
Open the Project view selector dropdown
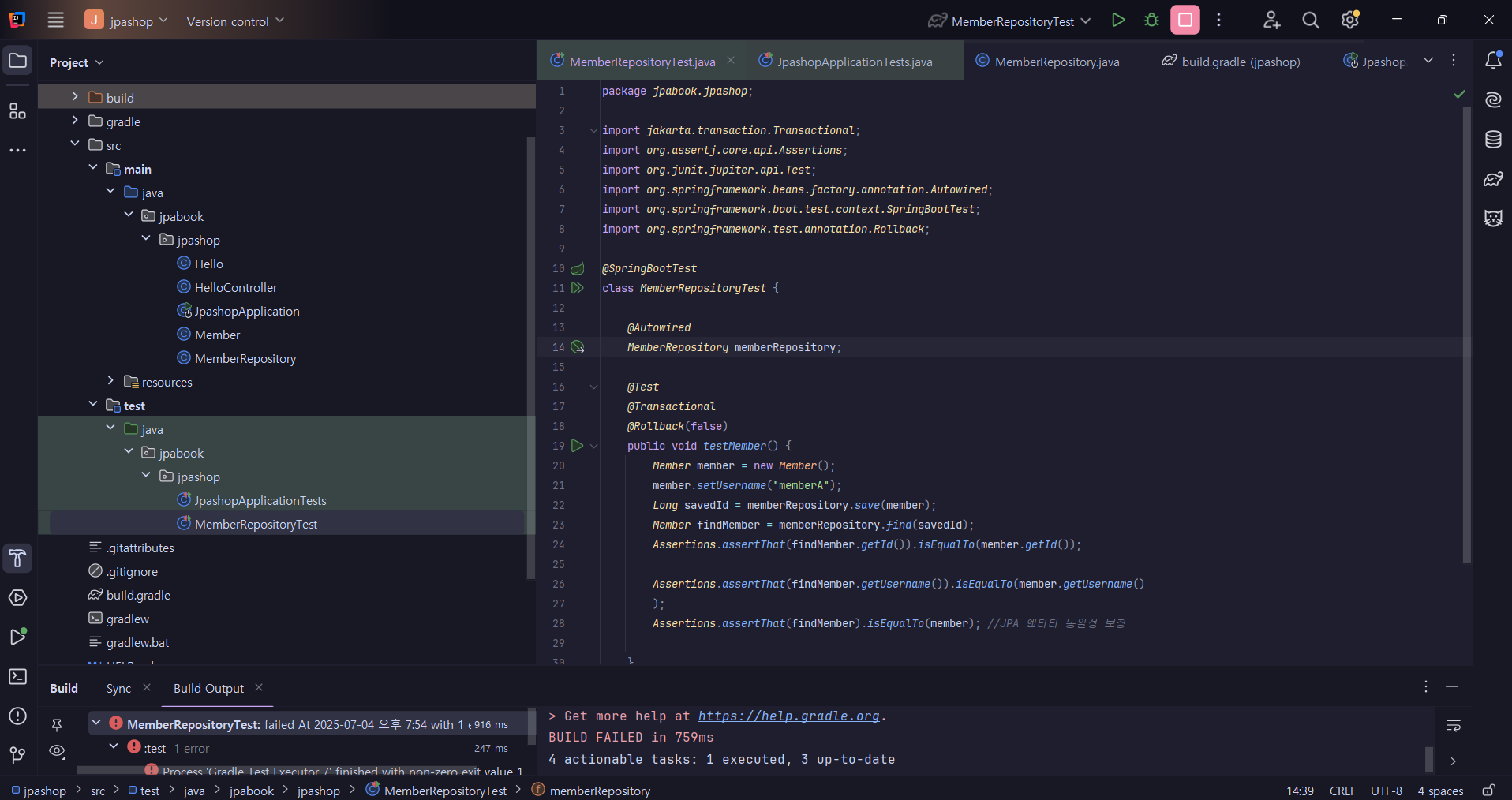pos(77,62)
